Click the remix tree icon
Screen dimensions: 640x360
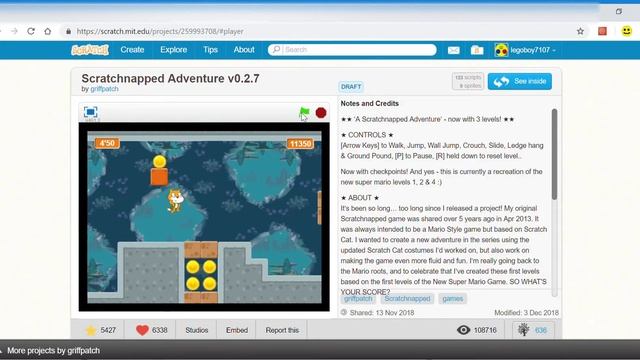pyautogui.click(x=524, y=329)
